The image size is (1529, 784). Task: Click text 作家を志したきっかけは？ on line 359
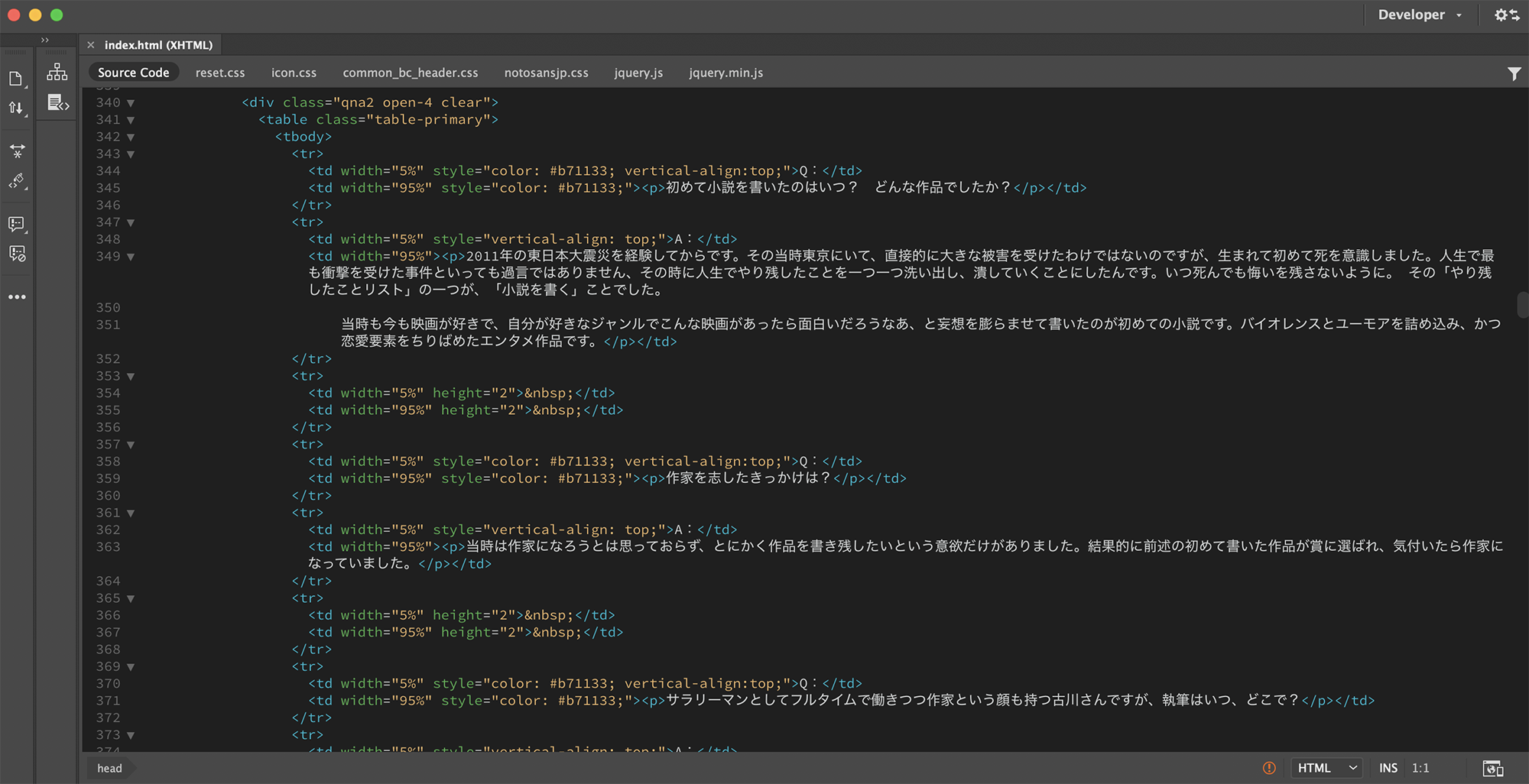click(748, 478)
